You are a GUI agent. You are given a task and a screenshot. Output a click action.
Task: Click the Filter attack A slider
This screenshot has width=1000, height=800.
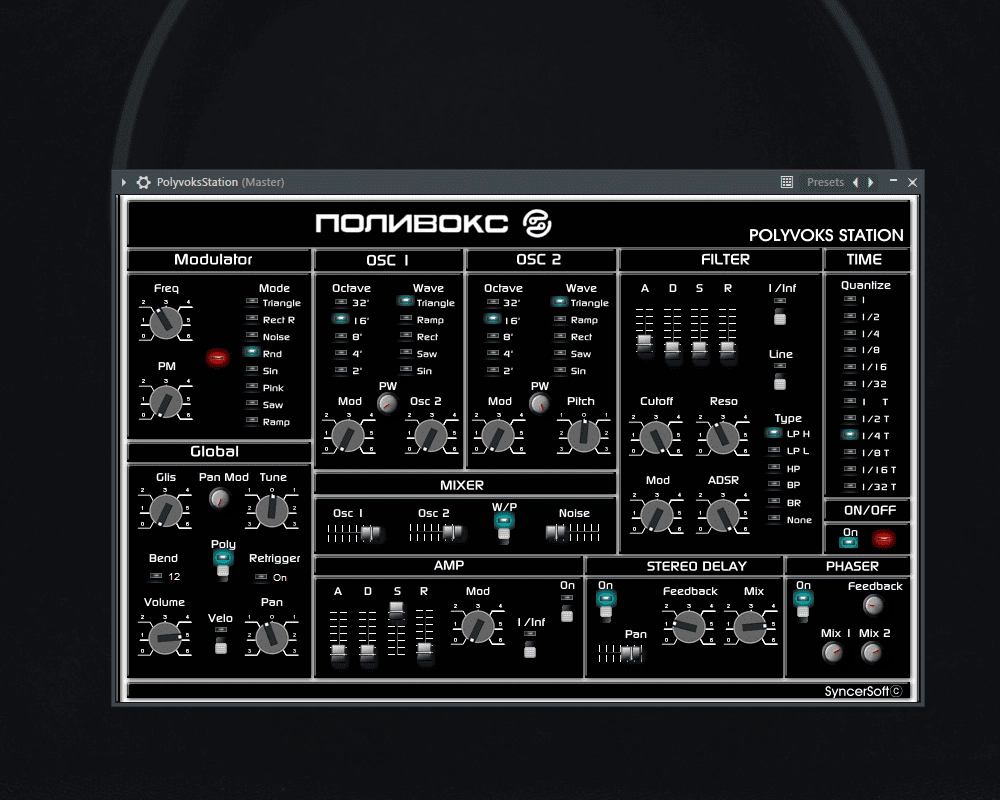tap(644, 343)
